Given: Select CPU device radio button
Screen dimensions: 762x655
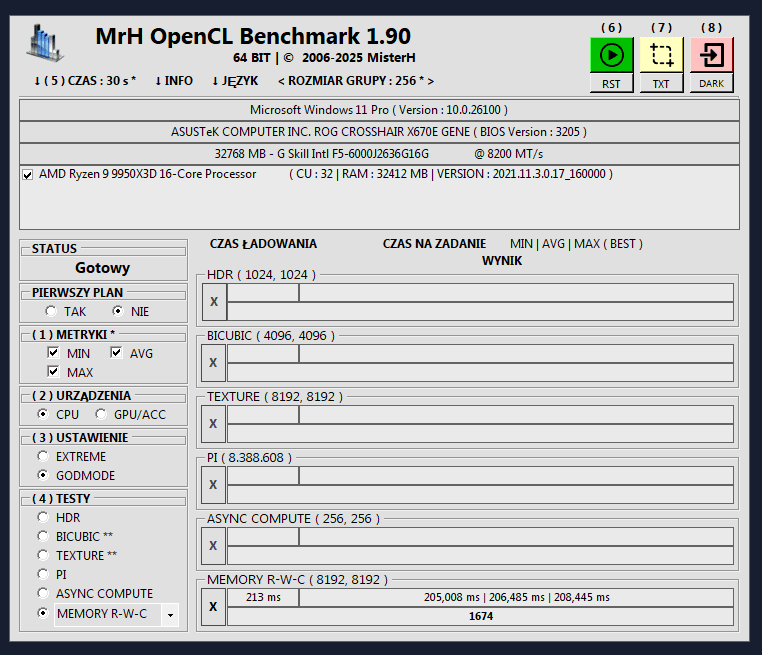Looking at the screenshot, I should tap(43, 414).
